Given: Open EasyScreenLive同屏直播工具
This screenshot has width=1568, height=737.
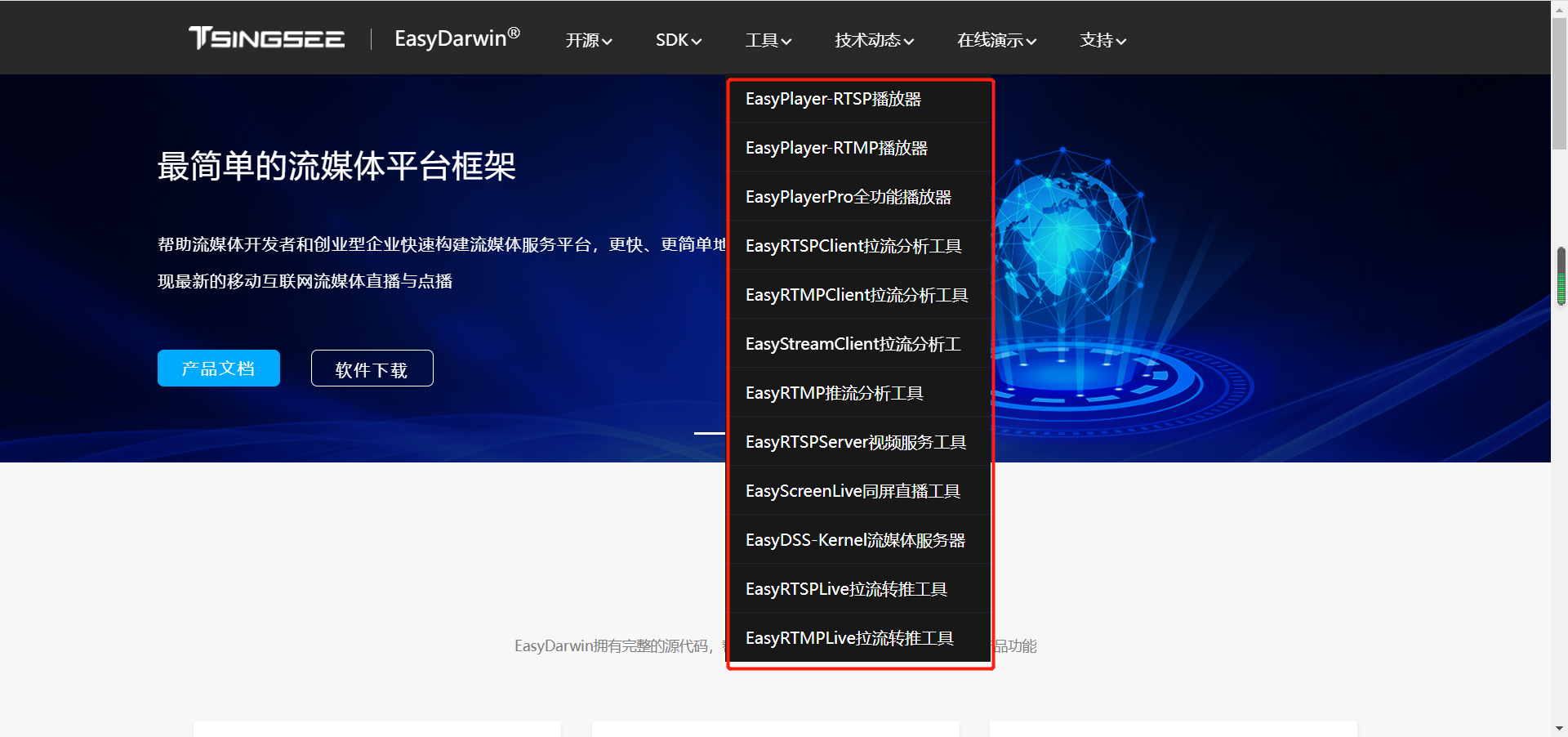Looking at the screenshot, I should tap(853, 491).
